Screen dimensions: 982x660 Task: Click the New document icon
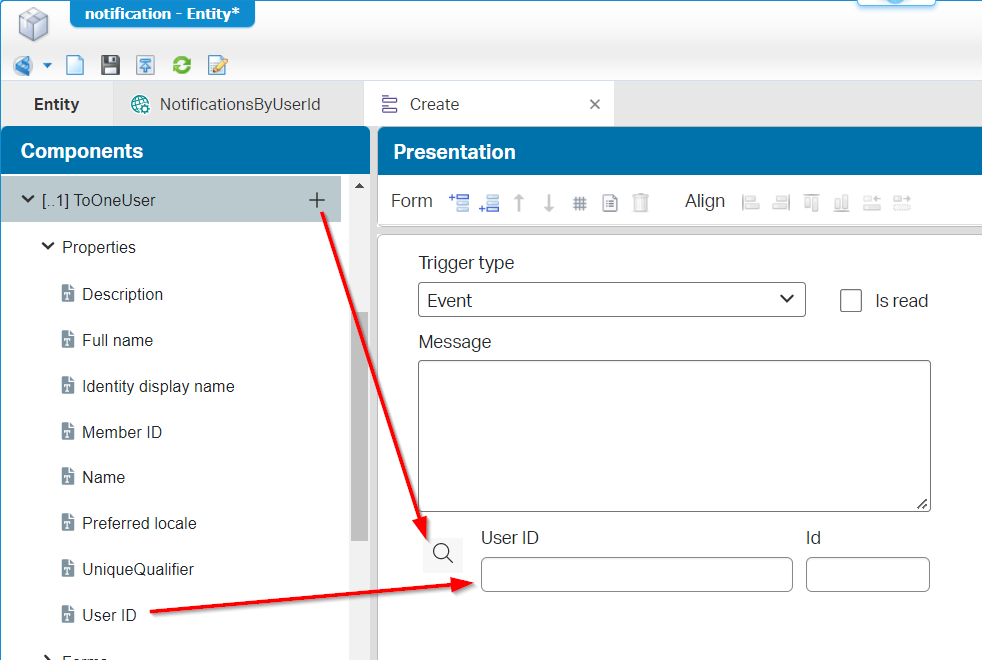click(75, 66)
